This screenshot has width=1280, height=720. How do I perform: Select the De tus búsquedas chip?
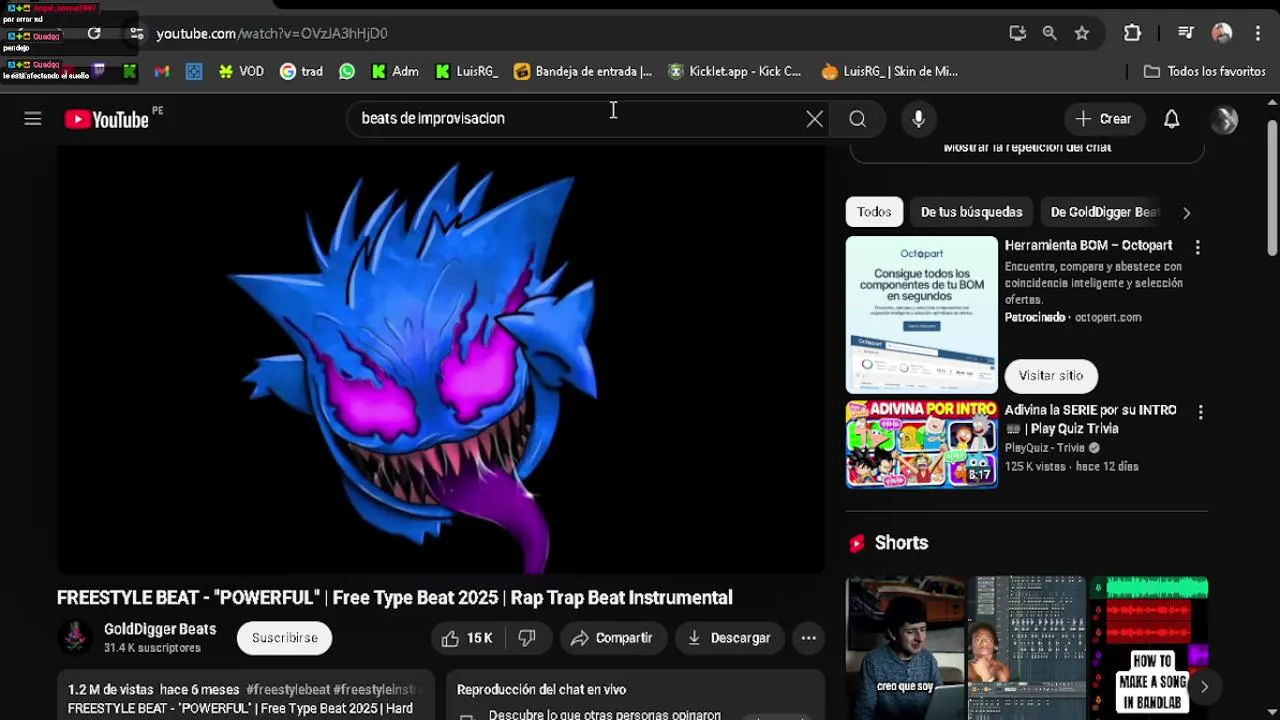tap(971, 212)
